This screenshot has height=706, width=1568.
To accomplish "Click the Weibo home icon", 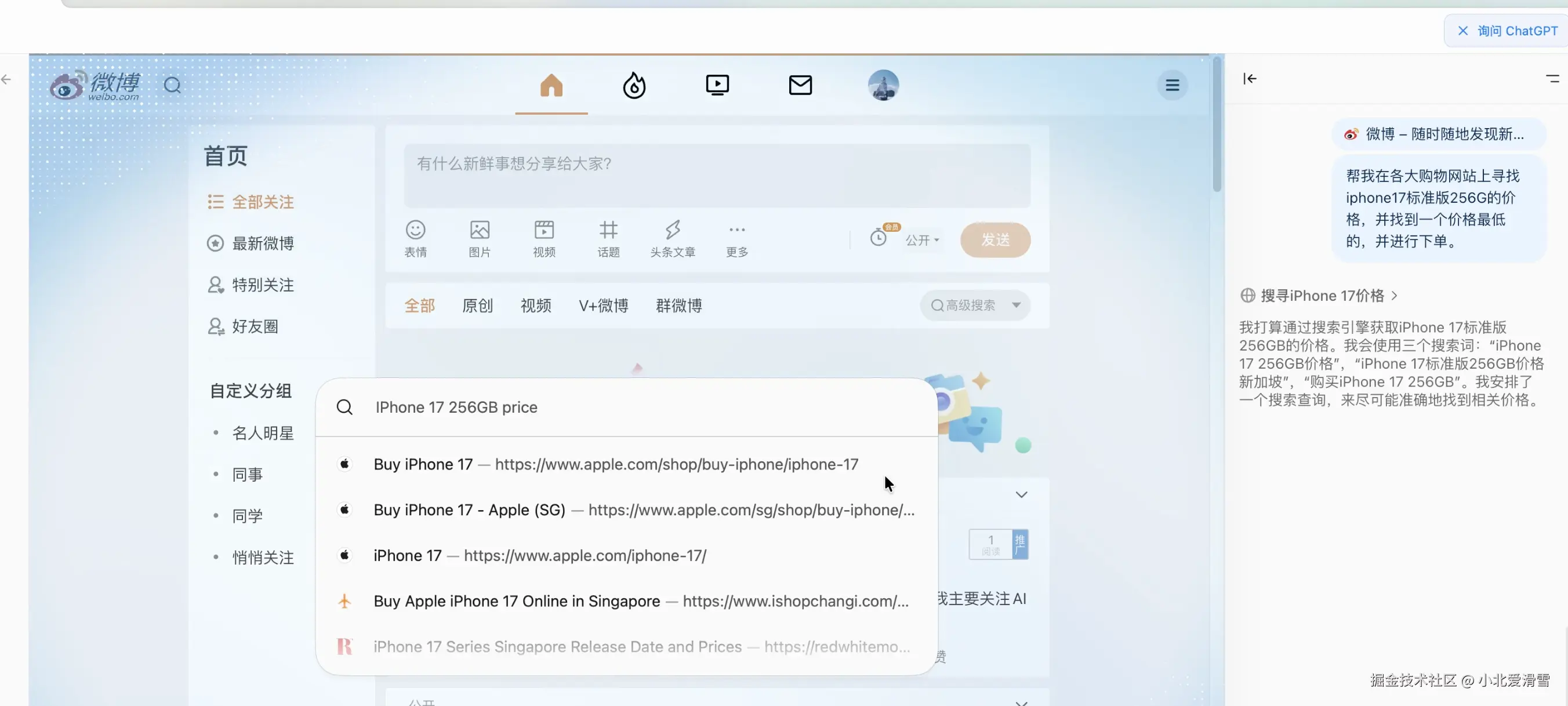I will click(551, 85).
